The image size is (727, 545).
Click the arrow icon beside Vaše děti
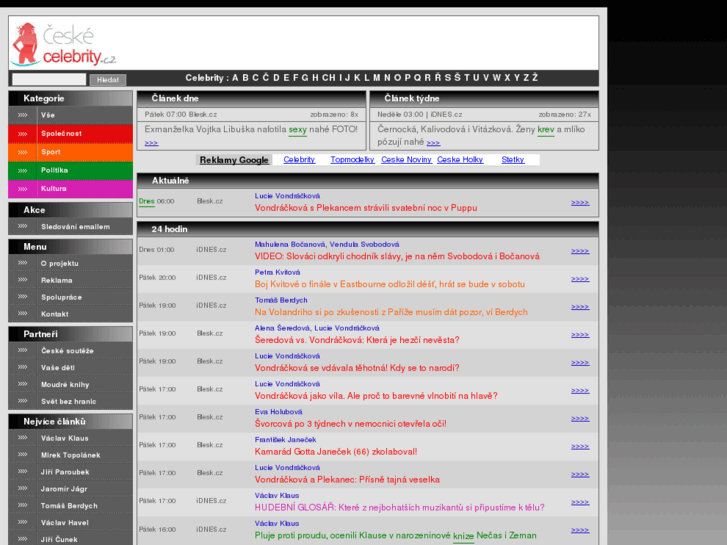tap(22, 367)
